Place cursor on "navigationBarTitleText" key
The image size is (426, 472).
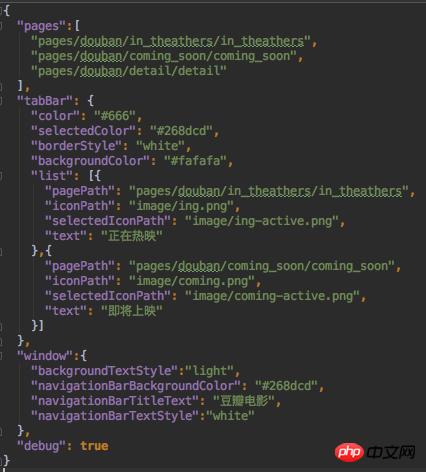tap(115, 401)
